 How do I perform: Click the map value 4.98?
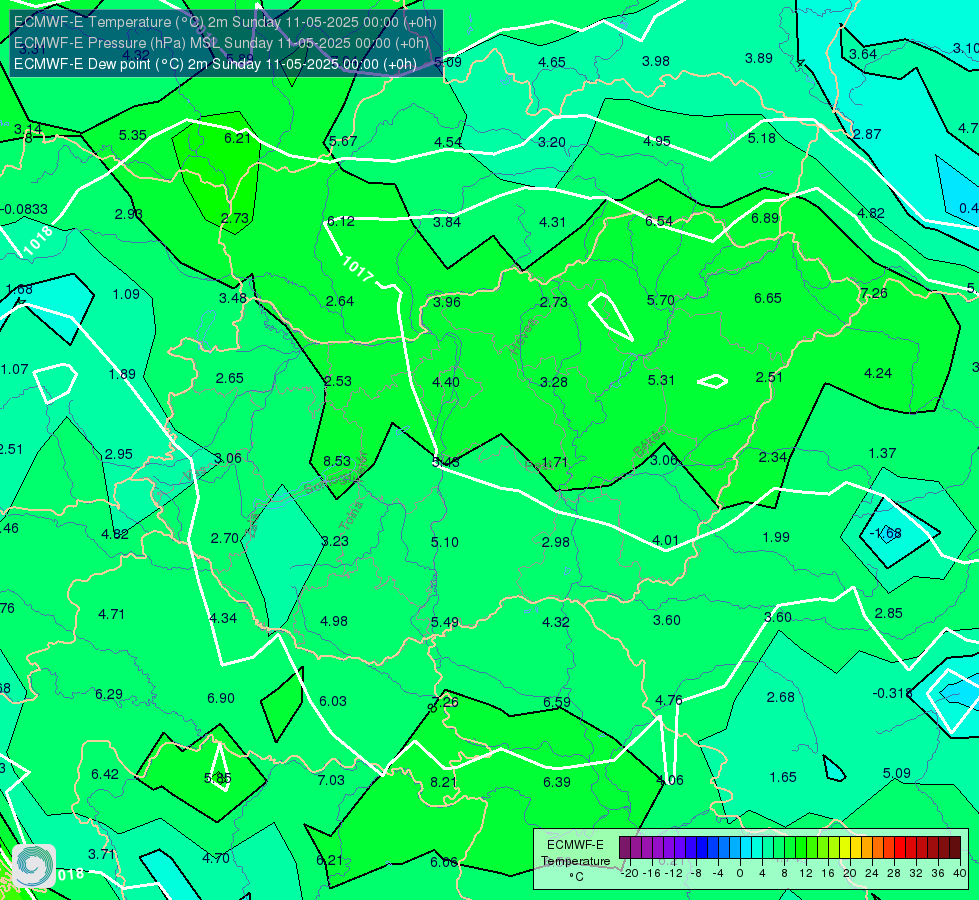pos(334,621)
